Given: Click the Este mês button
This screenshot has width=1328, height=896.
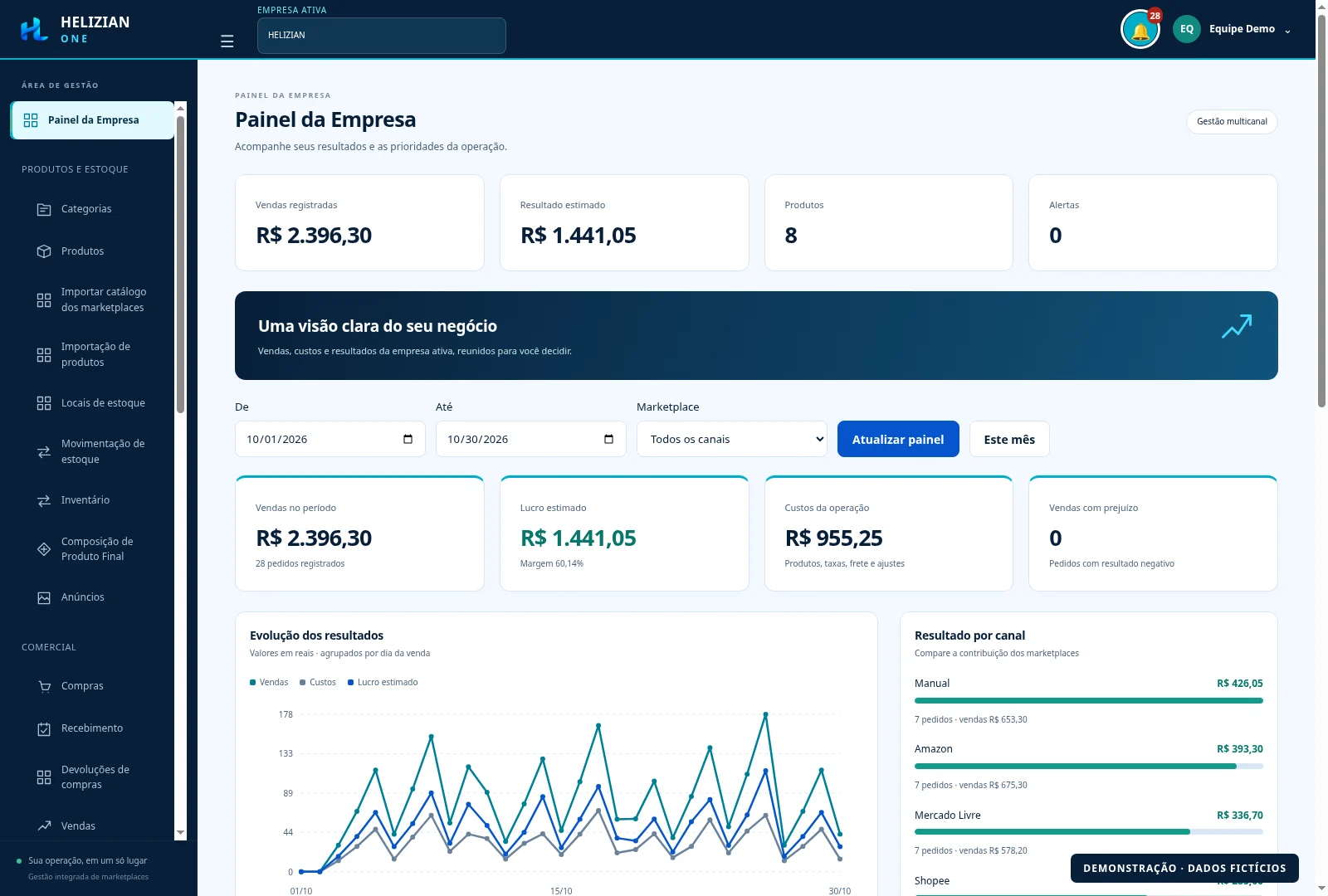Looking at the screenshot, I should point(1009,439).
